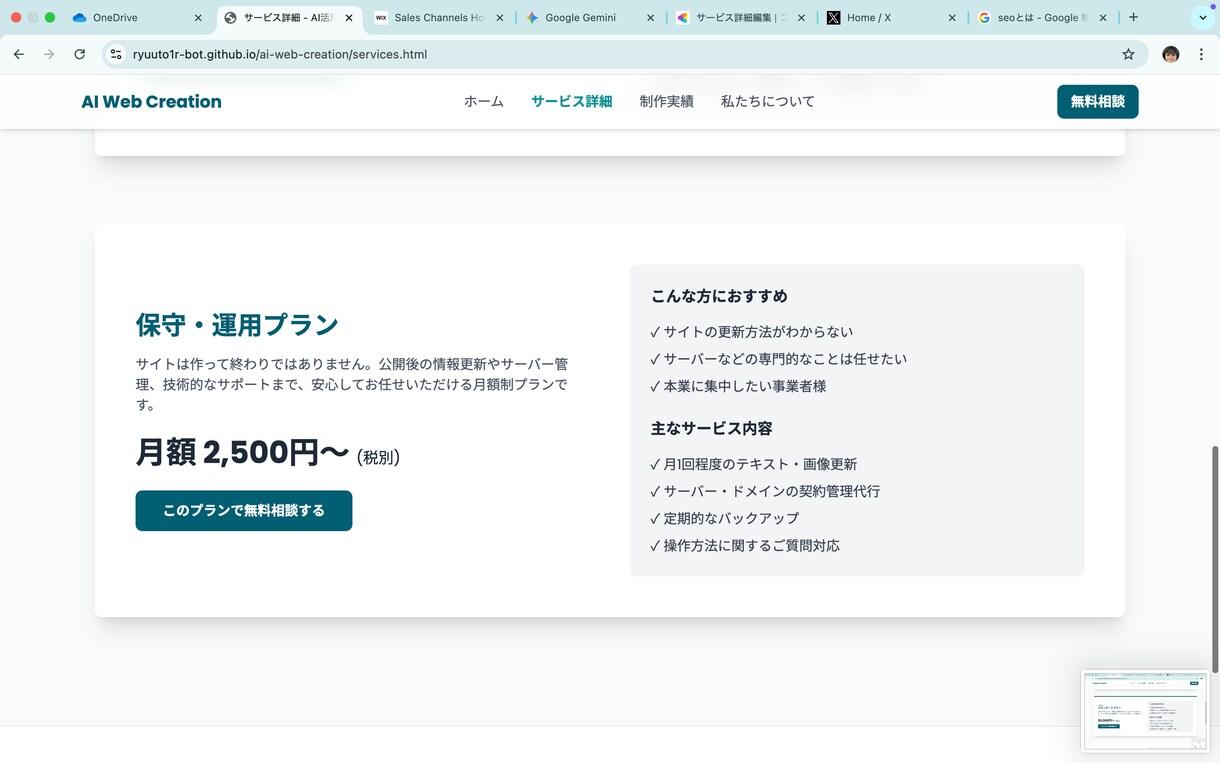
Task: Close the サービス詳細編集 tab
Action: [x=801, y=18]
